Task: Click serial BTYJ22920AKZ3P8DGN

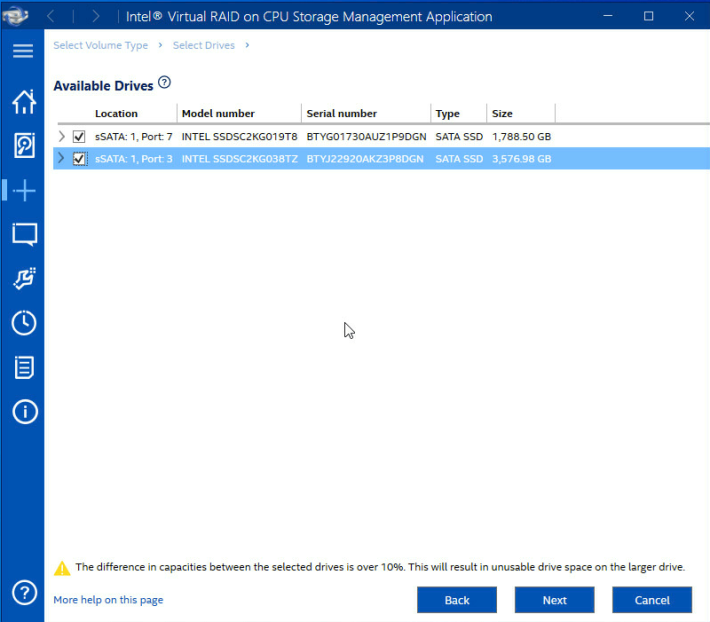Action: coord(365,159)
